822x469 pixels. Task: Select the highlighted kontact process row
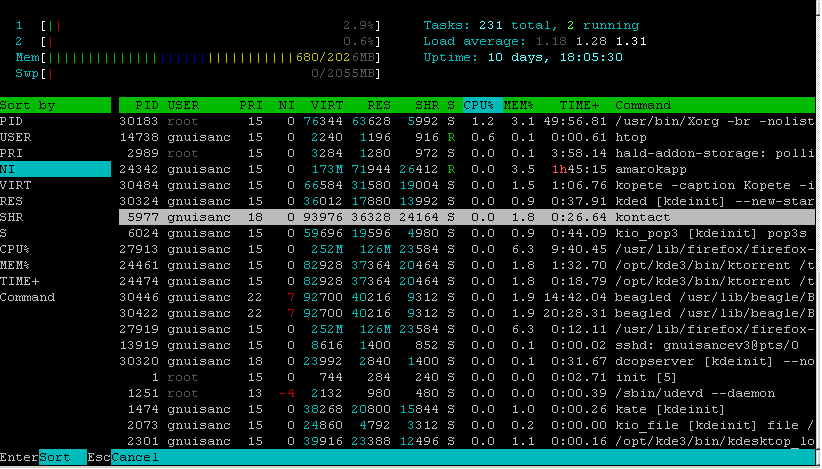coord(467,217)
